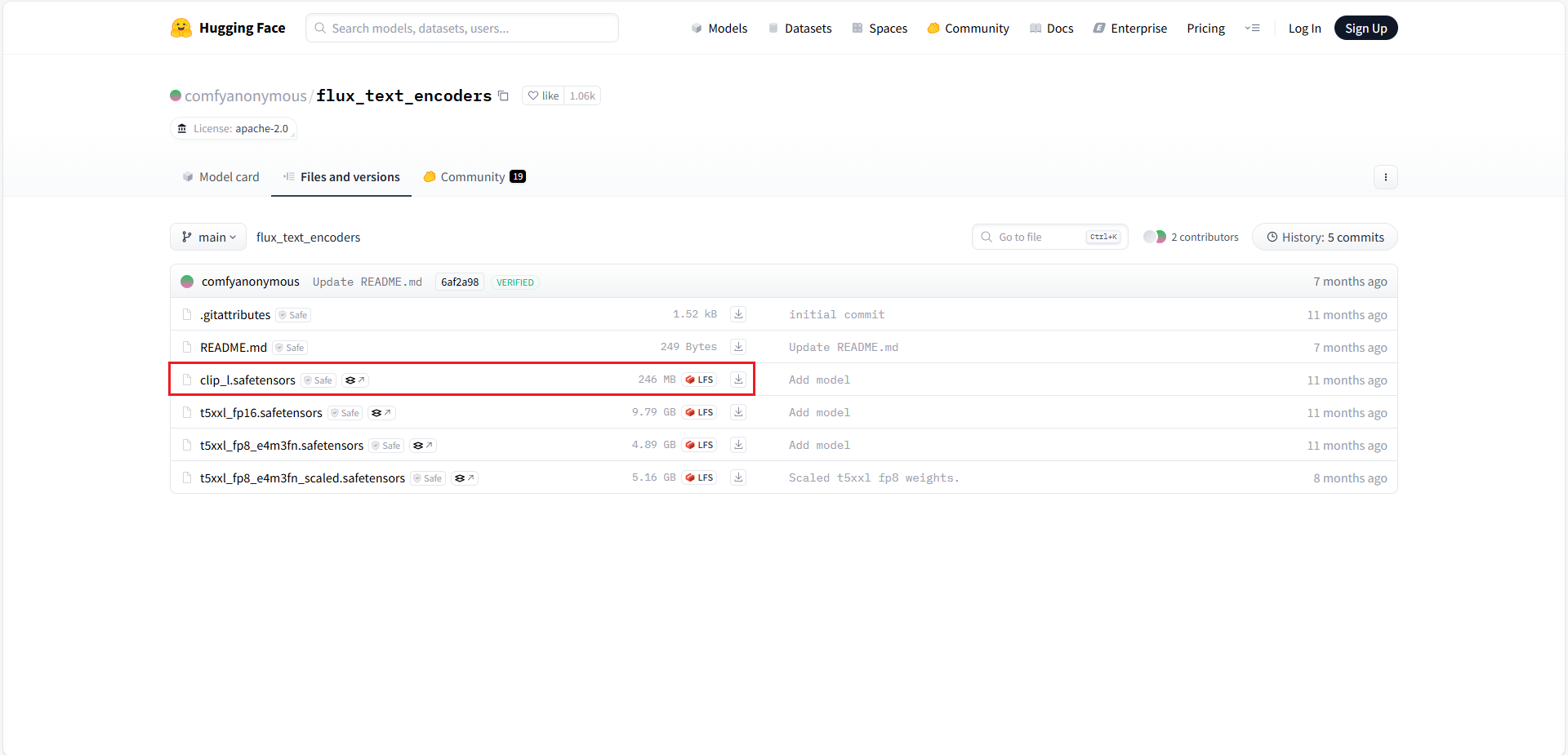The image size is (1568, 755).
Task: Click the search models input box
Action: (x=462, y=29)
